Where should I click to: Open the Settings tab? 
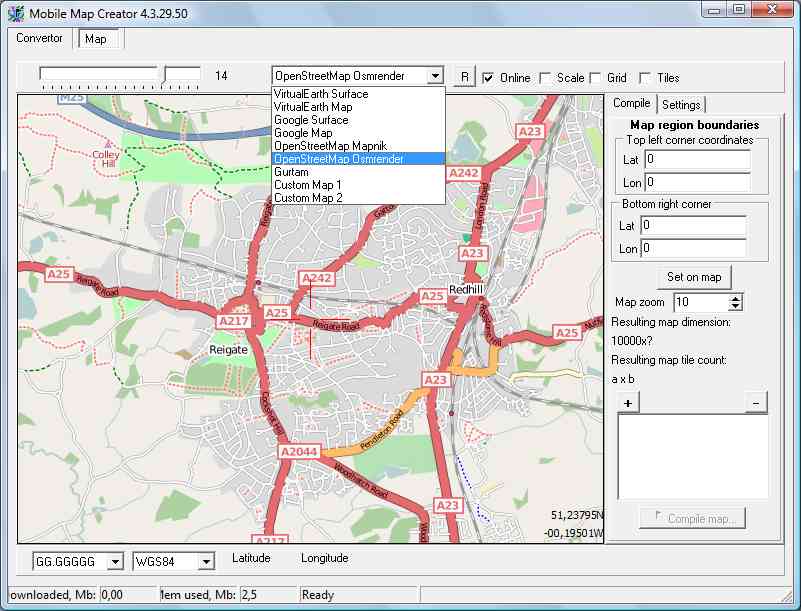tap(681, 105)
